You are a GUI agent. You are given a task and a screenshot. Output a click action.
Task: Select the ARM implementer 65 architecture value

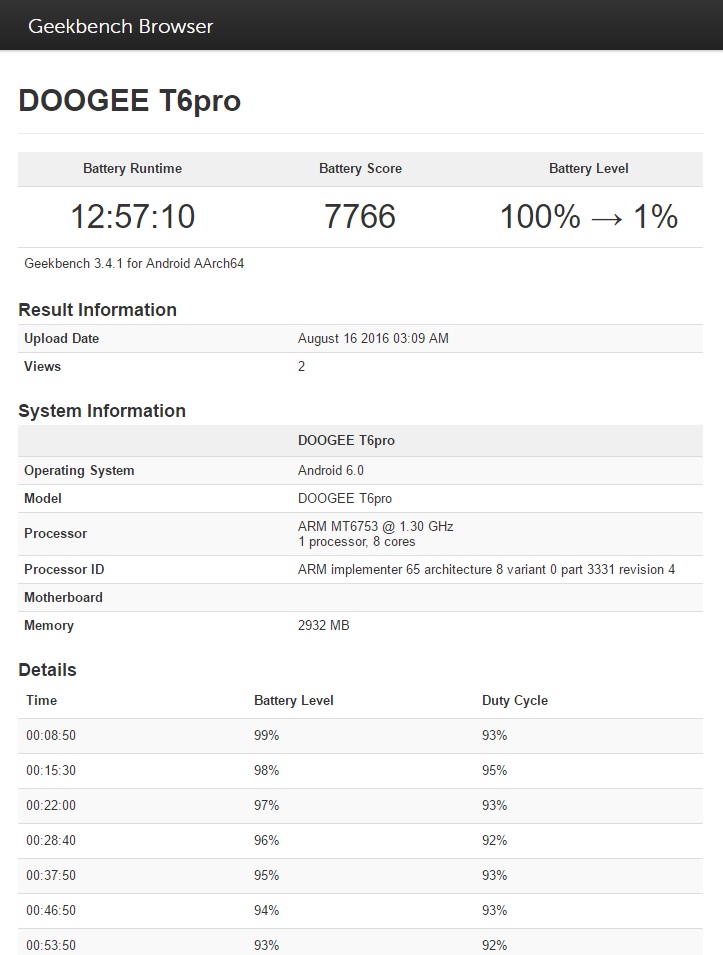click(486, 569)
